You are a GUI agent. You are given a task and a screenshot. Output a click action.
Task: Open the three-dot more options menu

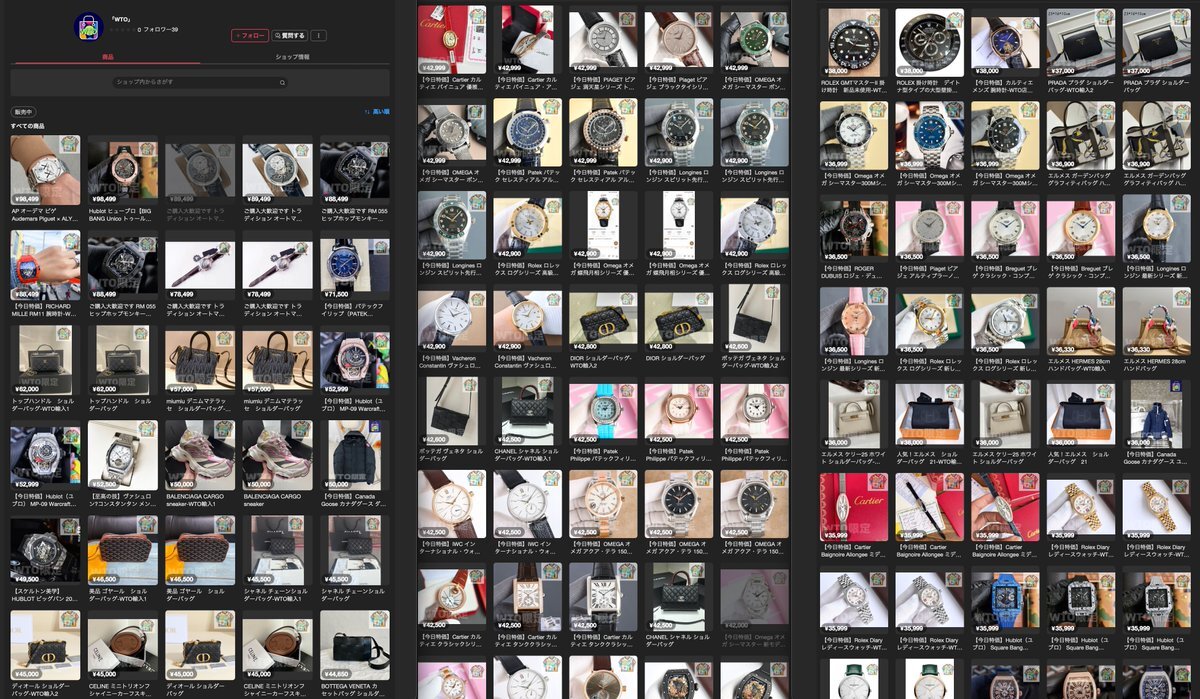[320, 35]
